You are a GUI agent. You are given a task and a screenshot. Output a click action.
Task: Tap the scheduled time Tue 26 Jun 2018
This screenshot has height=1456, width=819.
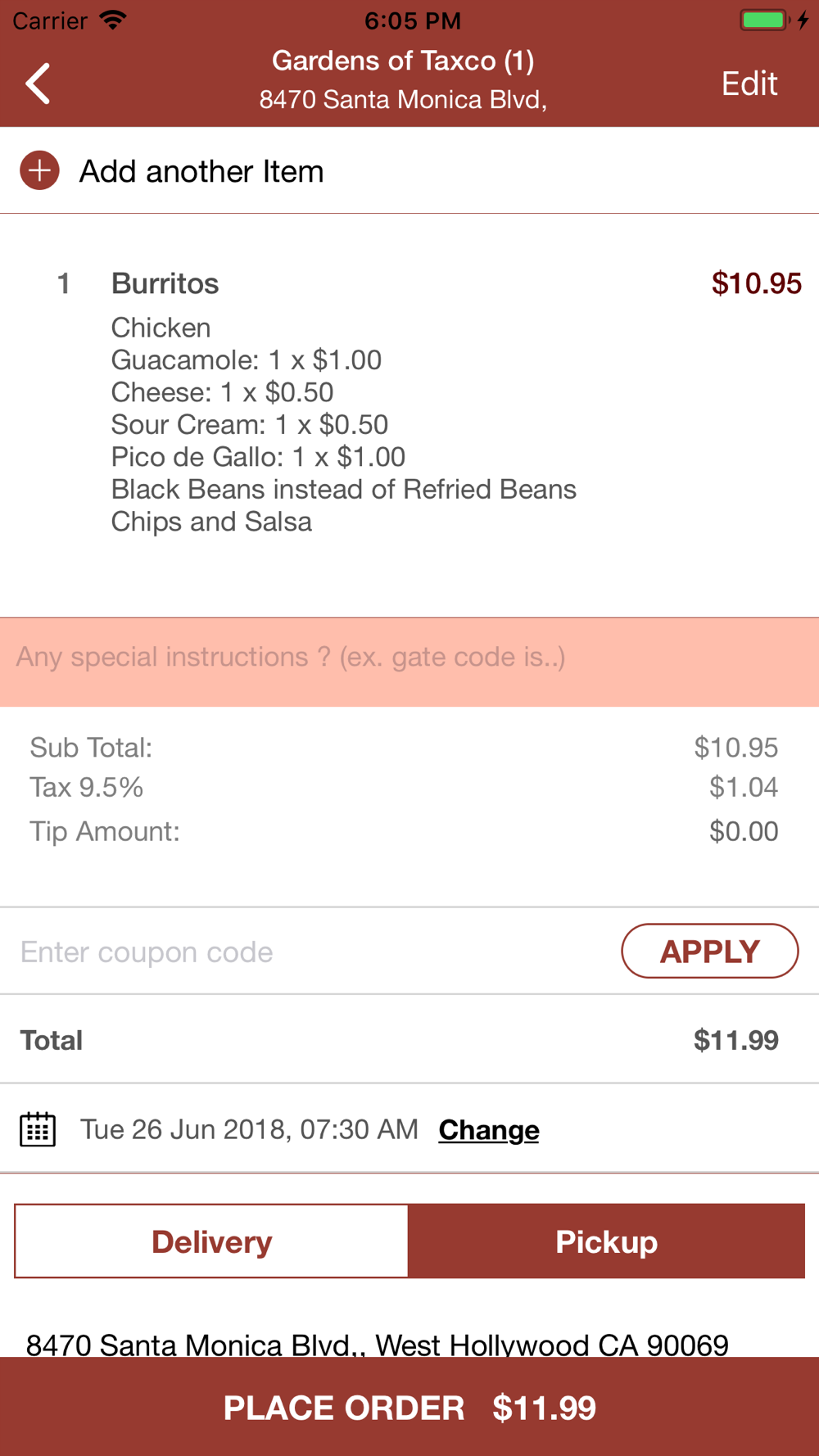(249, 1130)
